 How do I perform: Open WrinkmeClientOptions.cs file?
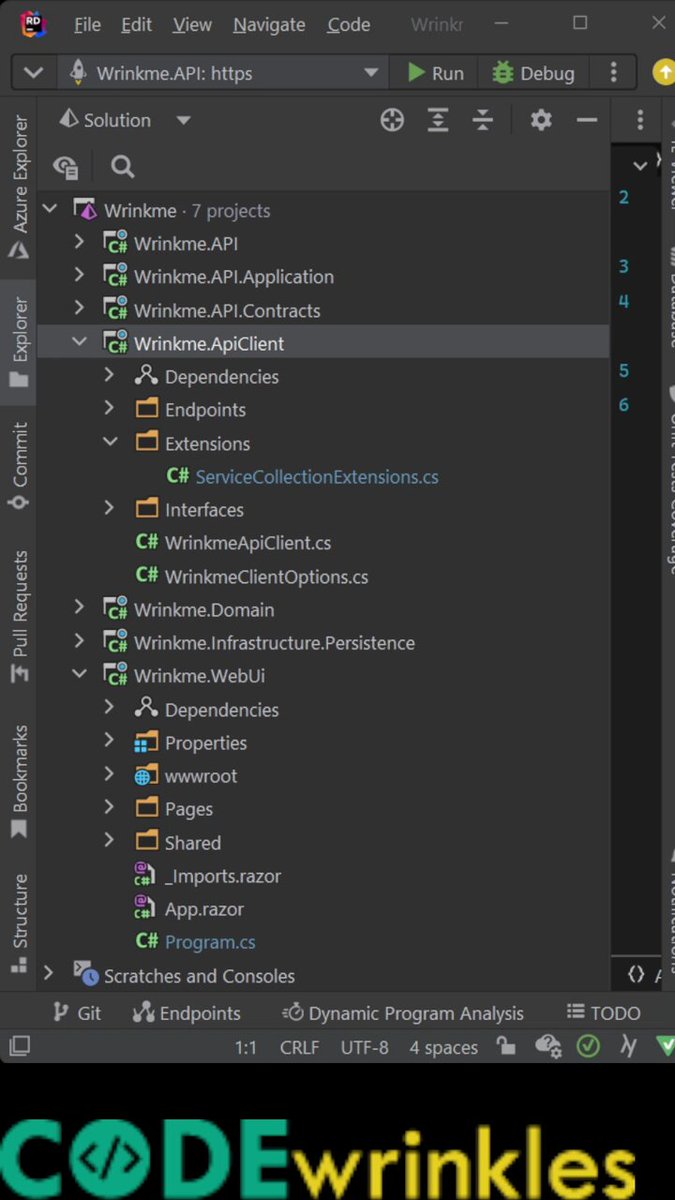tap(266, 576)
